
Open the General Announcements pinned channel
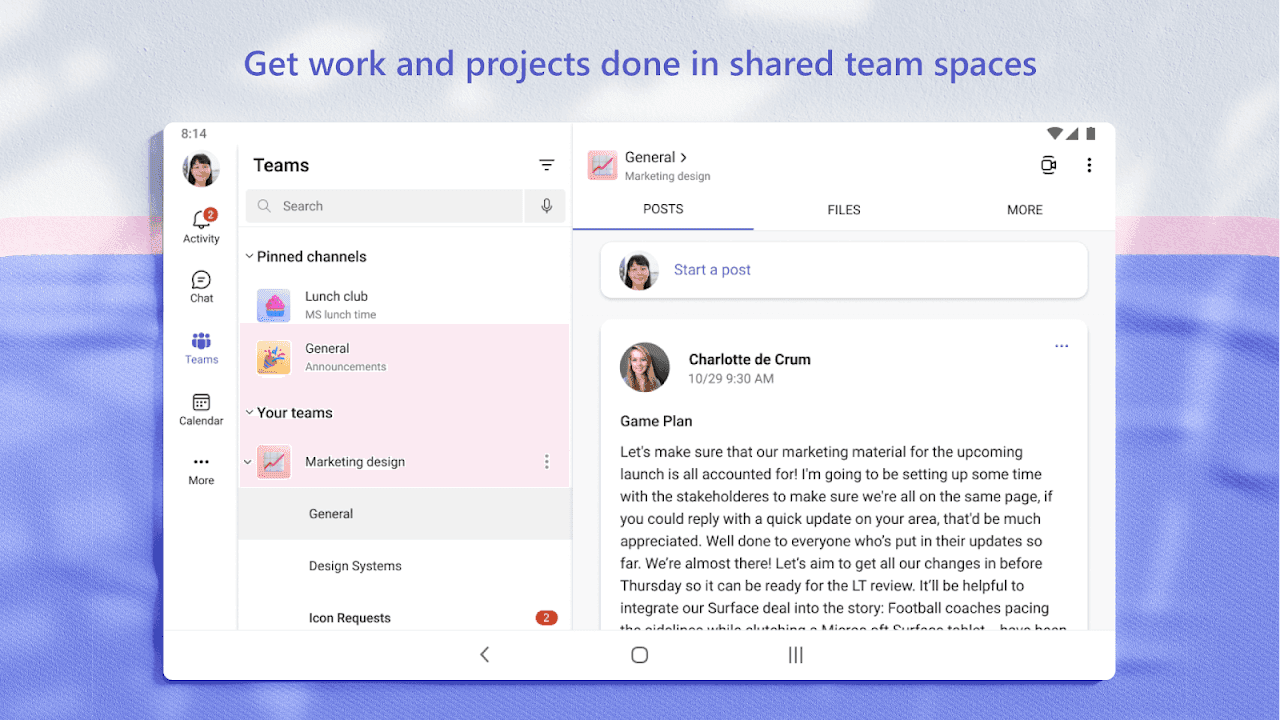coord(404,357)
